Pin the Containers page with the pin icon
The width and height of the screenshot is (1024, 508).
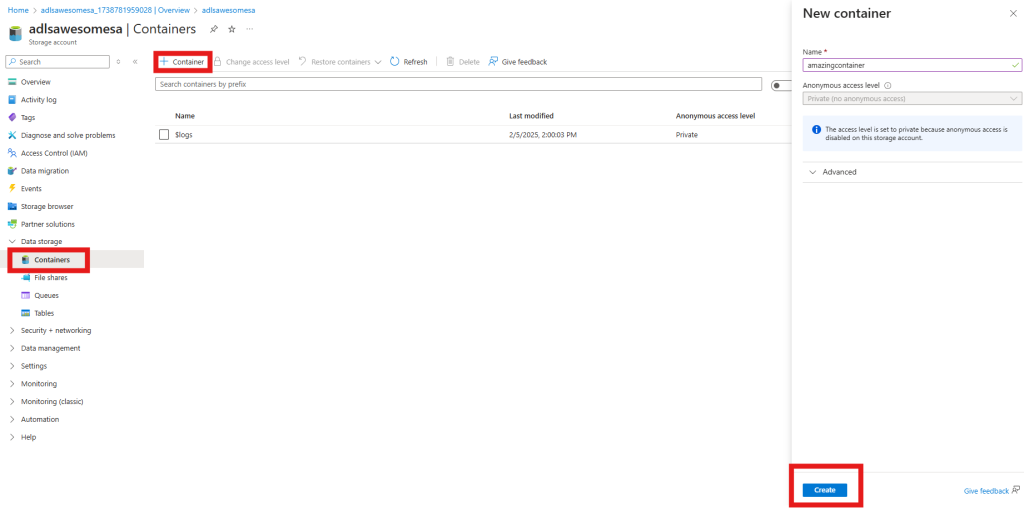(x=214, y=29)
